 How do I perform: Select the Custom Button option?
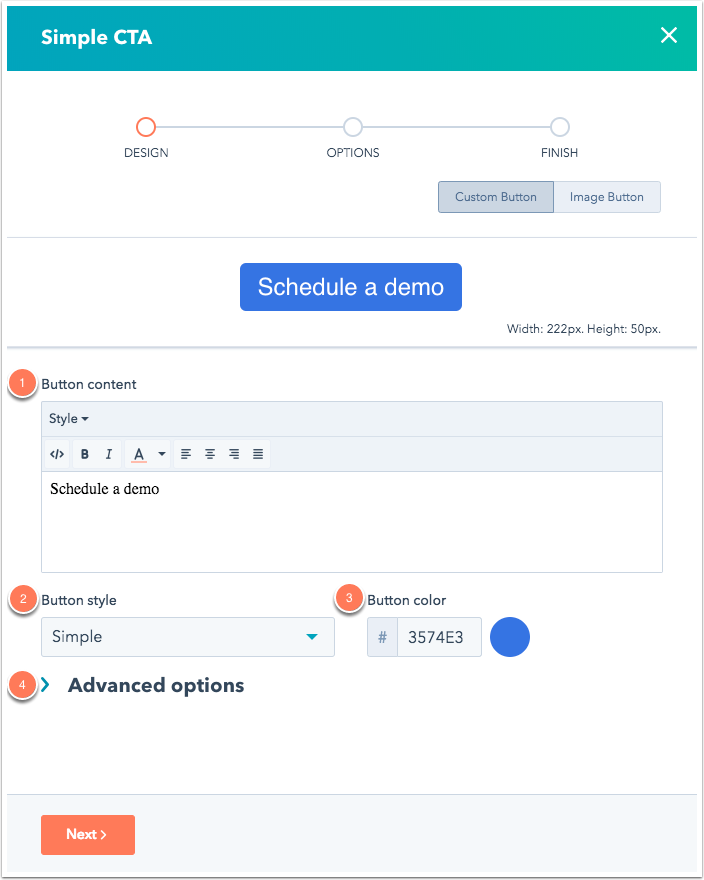coord(495,197)
